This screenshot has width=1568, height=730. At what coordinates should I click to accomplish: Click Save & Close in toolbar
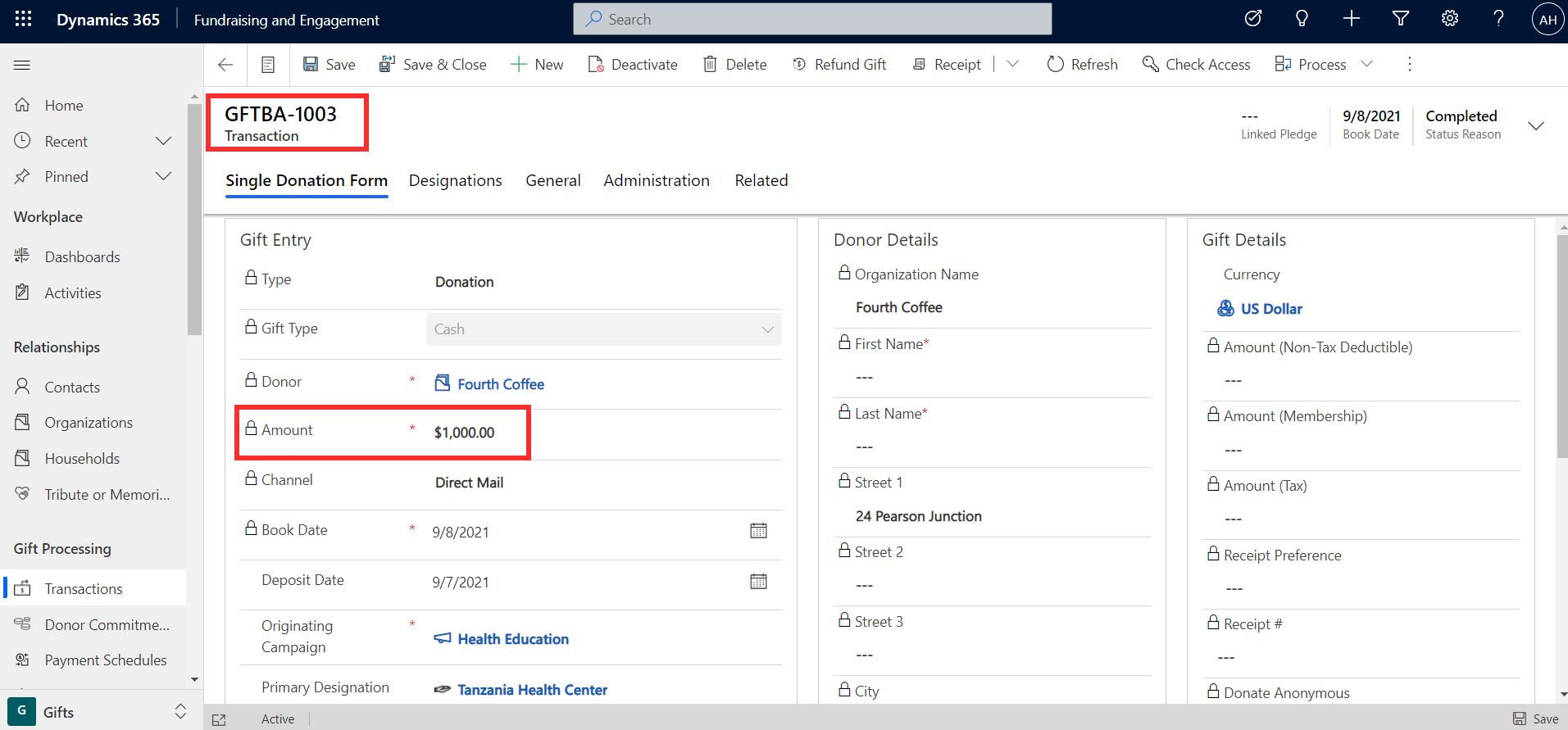pyautogui.click(x=432, y=65)
